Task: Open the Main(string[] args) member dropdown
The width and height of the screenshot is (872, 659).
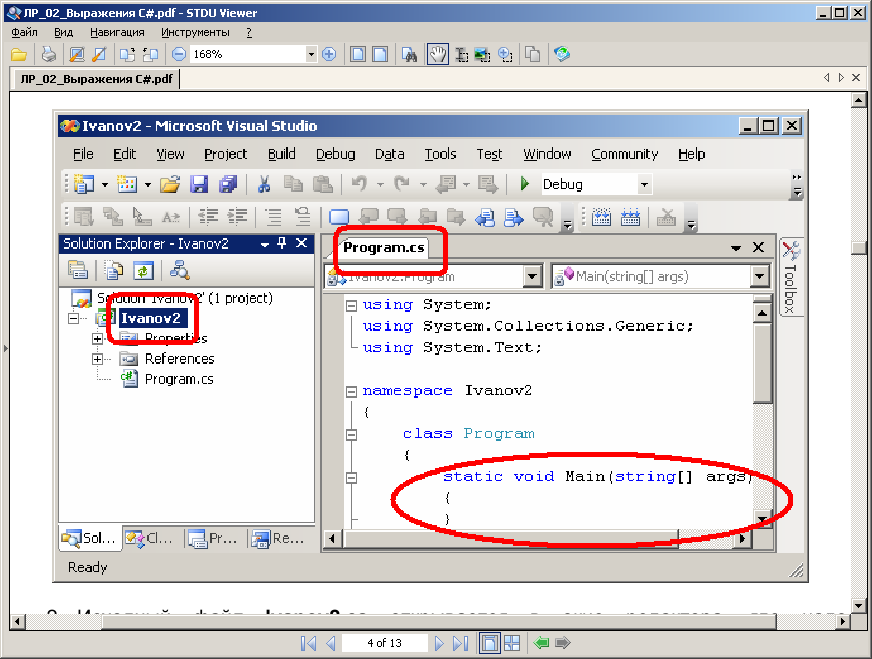Action: point(760,276)
